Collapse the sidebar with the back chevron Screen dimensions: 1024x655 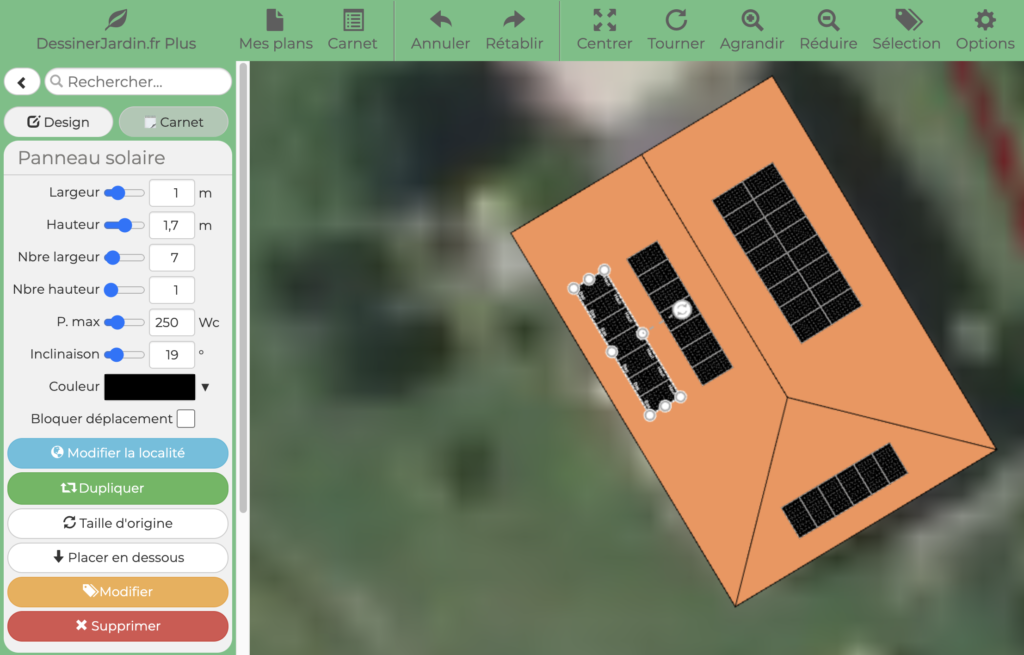[22, 81]
